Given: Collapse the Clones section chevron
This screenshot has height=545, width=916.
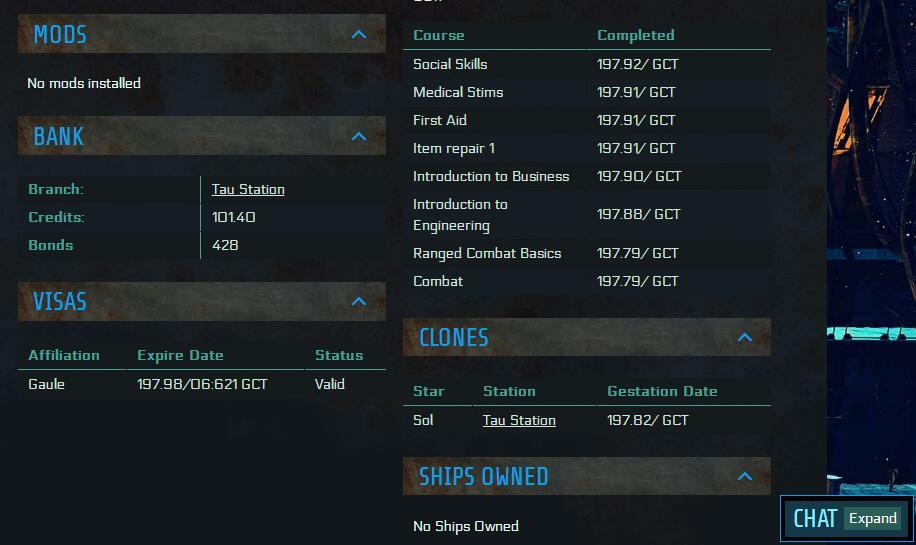Looking at the screenshot, I should (744, 338).
